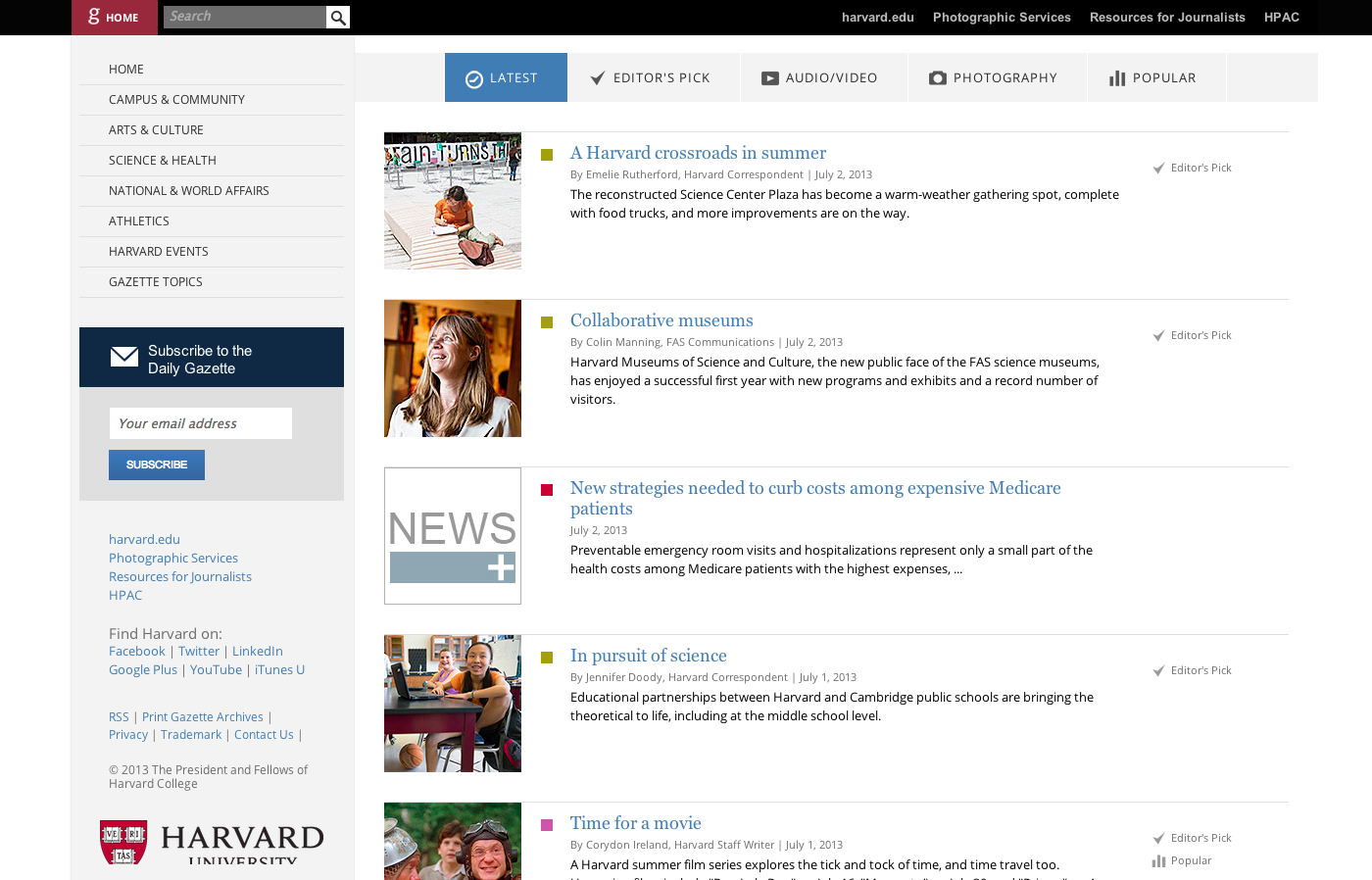The width and height of the screenshot is (1372, 880).
Task: Open the RSS link
Action: tap(119, 717)
